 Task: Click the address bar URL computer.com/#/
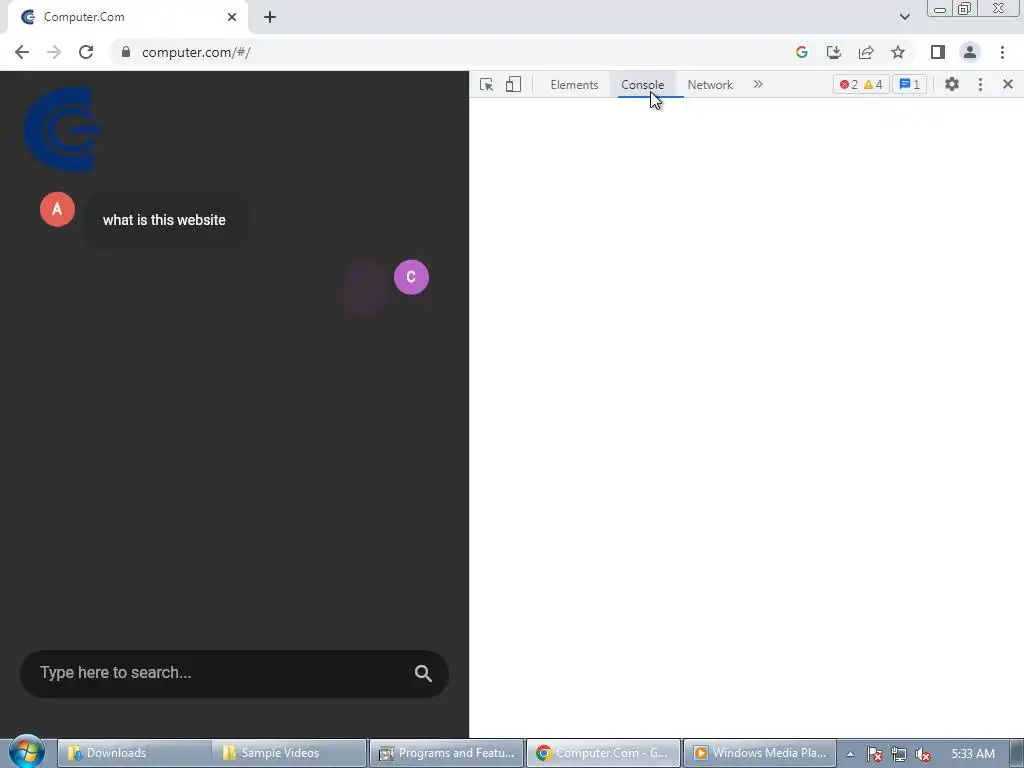[x=196, y=52]
